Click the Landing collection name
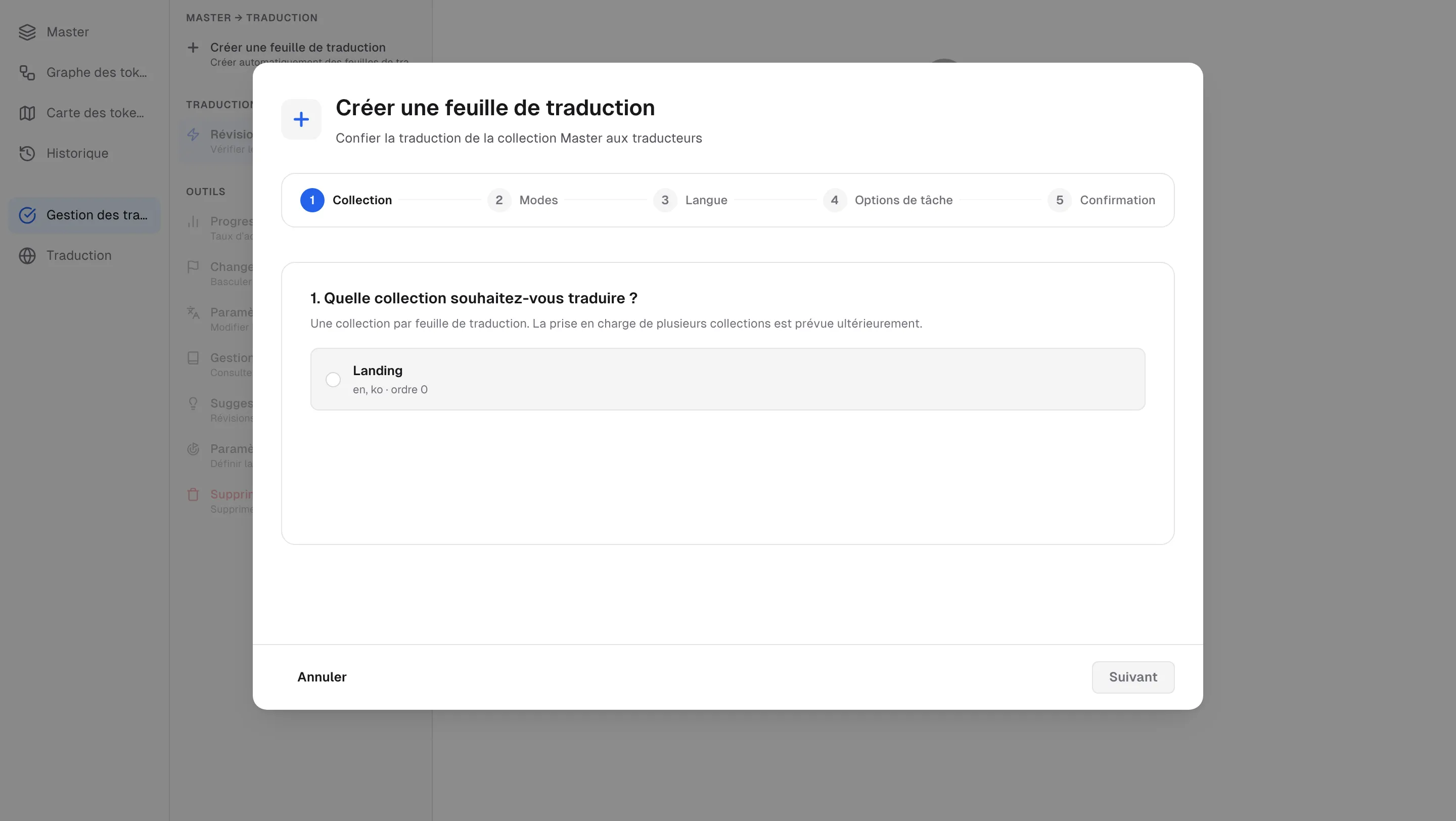The image size is (1456, 821). [x=378, y=371]
